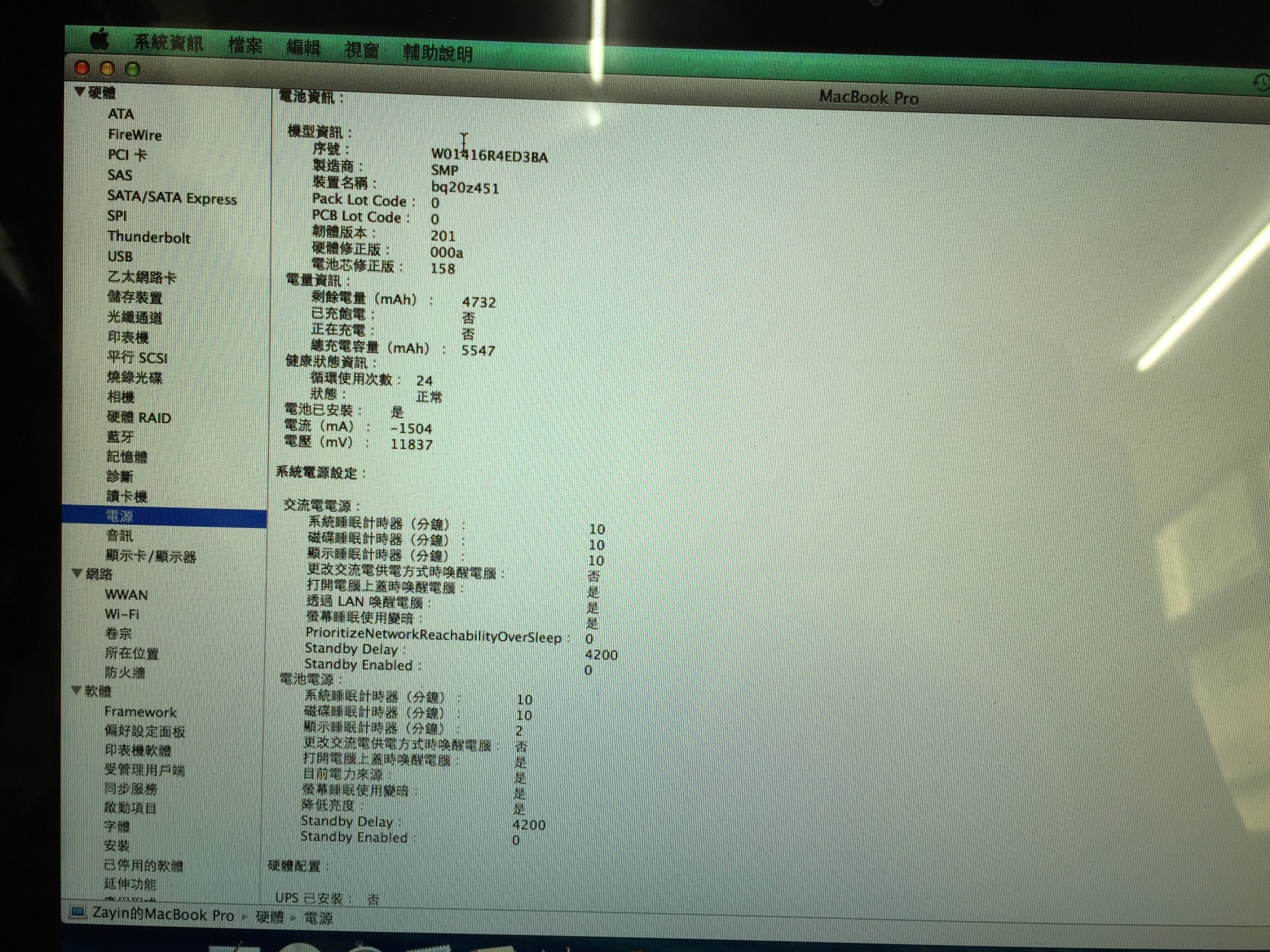1270x952 pixels.
Task: Select 延伸功能 in the sidebar
Action: (130, 884)
